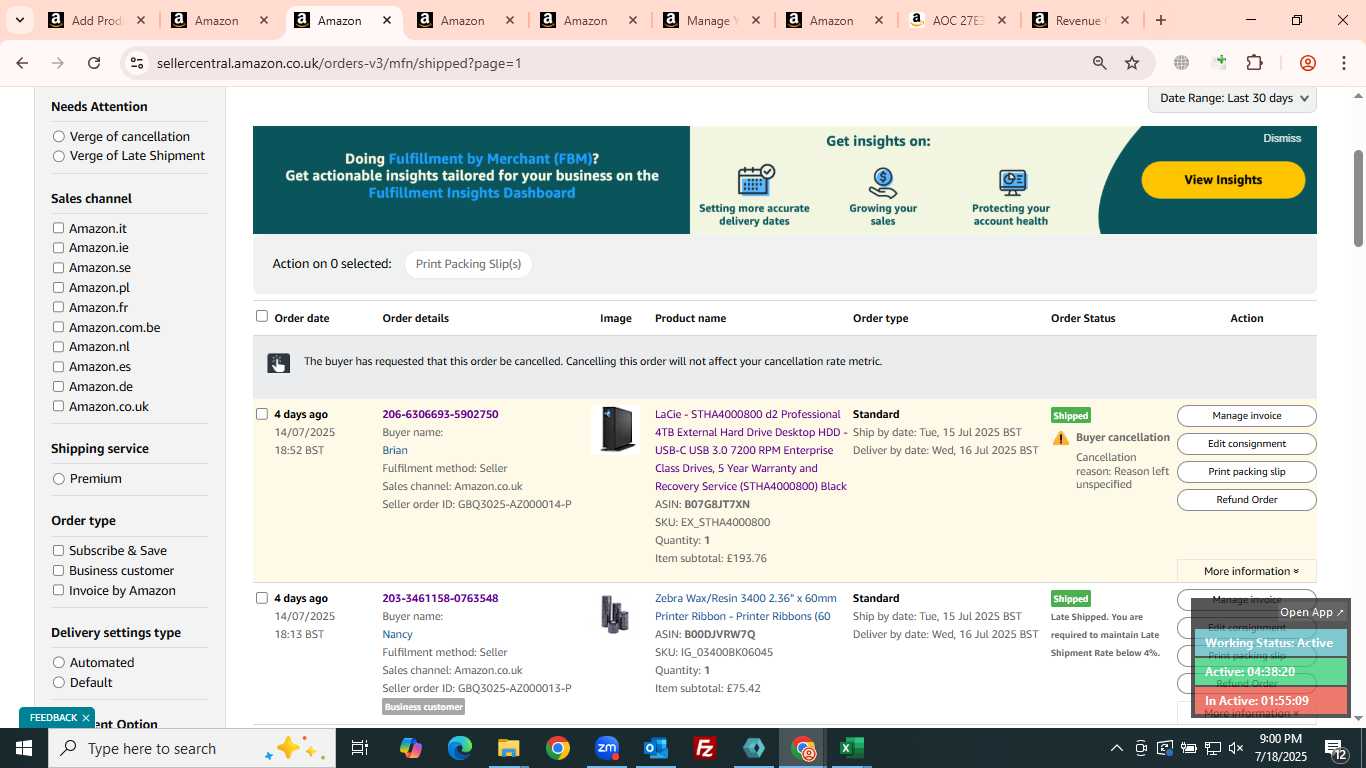Screen dimensions: 1366x768
Task: Bookmark this page with the star icon
Action: [1132, 63]
